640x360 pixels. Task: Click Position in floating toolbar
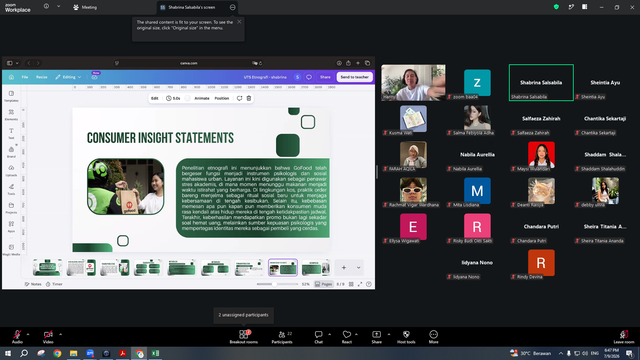point(222,98)
